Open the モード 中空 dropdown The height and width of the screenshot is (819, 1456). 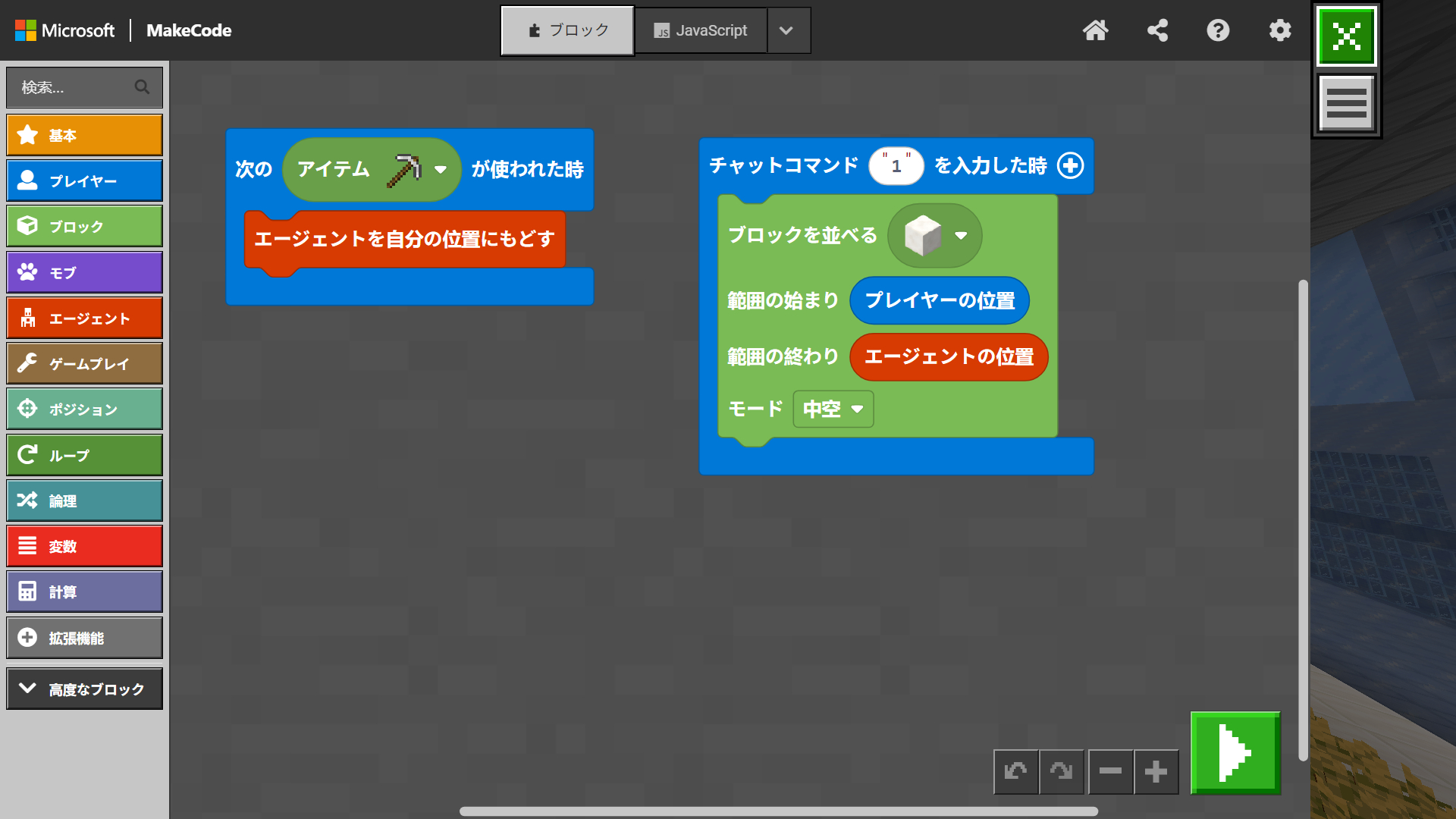833,409
